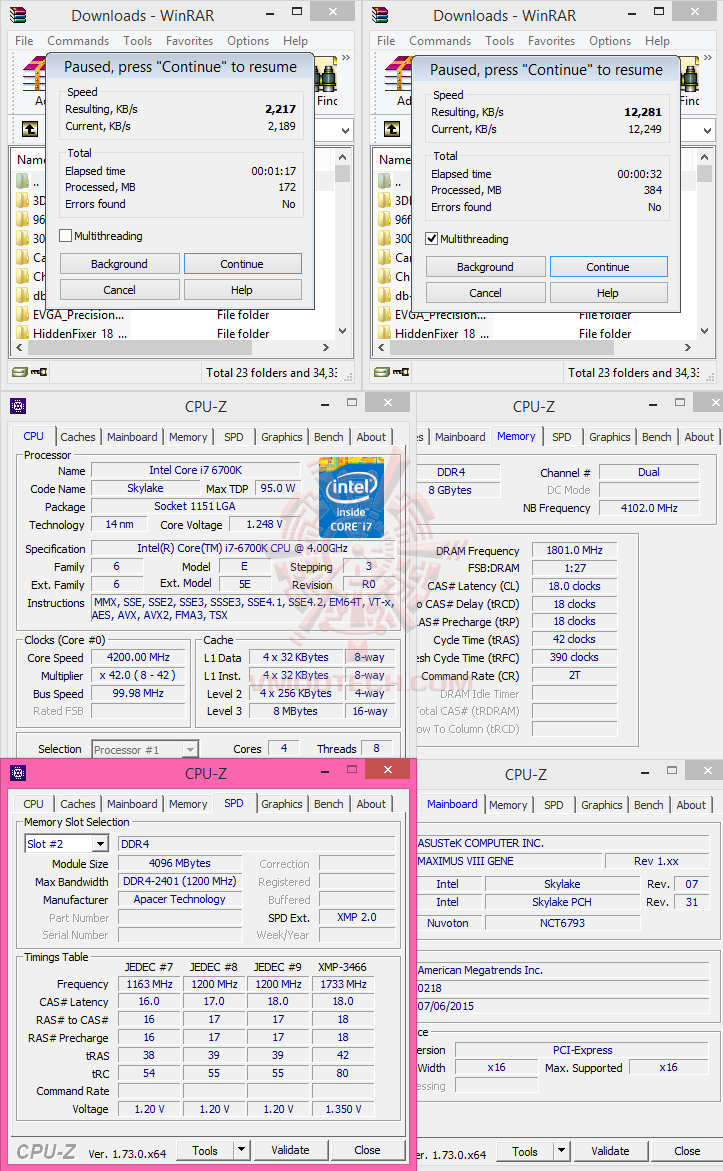Image resolution: width=723 pixels, height=1171 pixels.
Task: Click the Max Bandwidth DDR4-2401 (1200 MHz) field
Action: [x=179, y=881]
